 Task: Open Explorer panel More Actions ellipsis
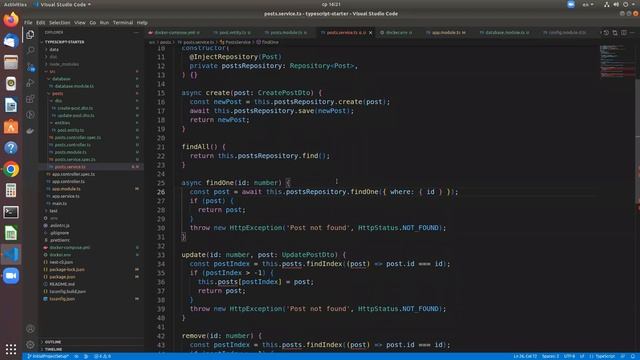point(136,33)
